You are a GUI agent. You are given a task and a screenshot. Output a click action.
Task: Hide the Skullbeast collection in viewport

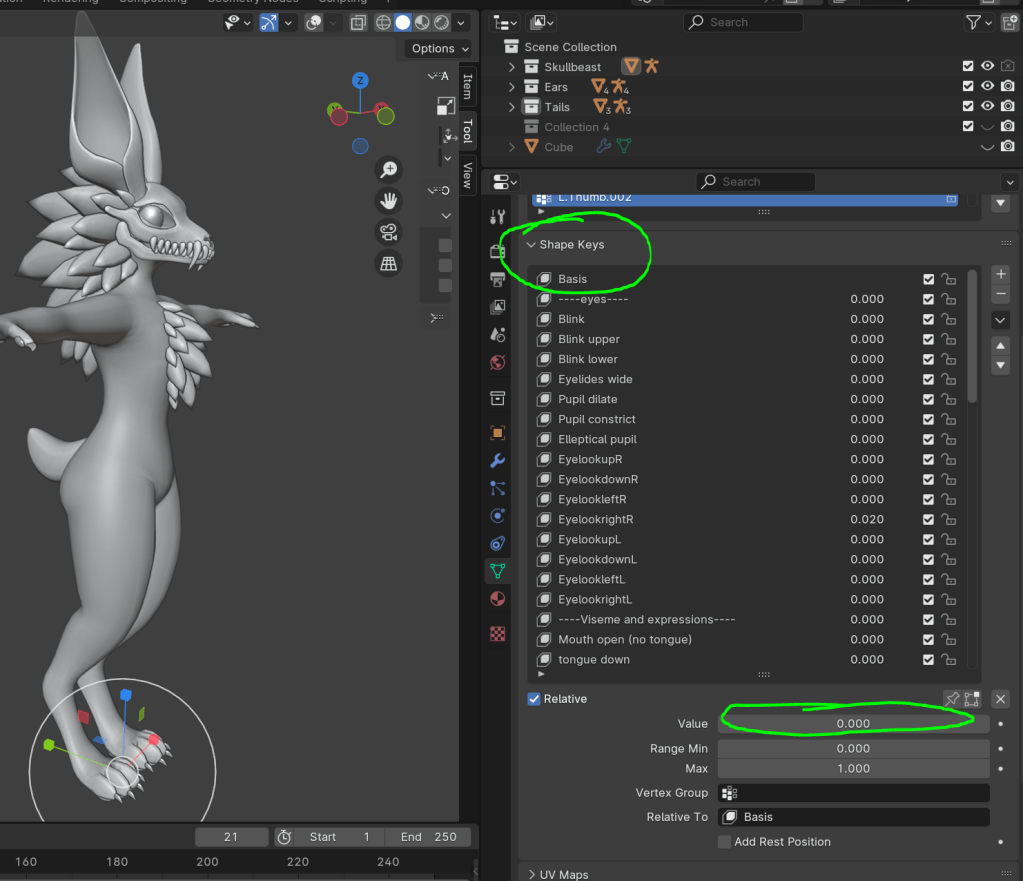pos(987,67)
